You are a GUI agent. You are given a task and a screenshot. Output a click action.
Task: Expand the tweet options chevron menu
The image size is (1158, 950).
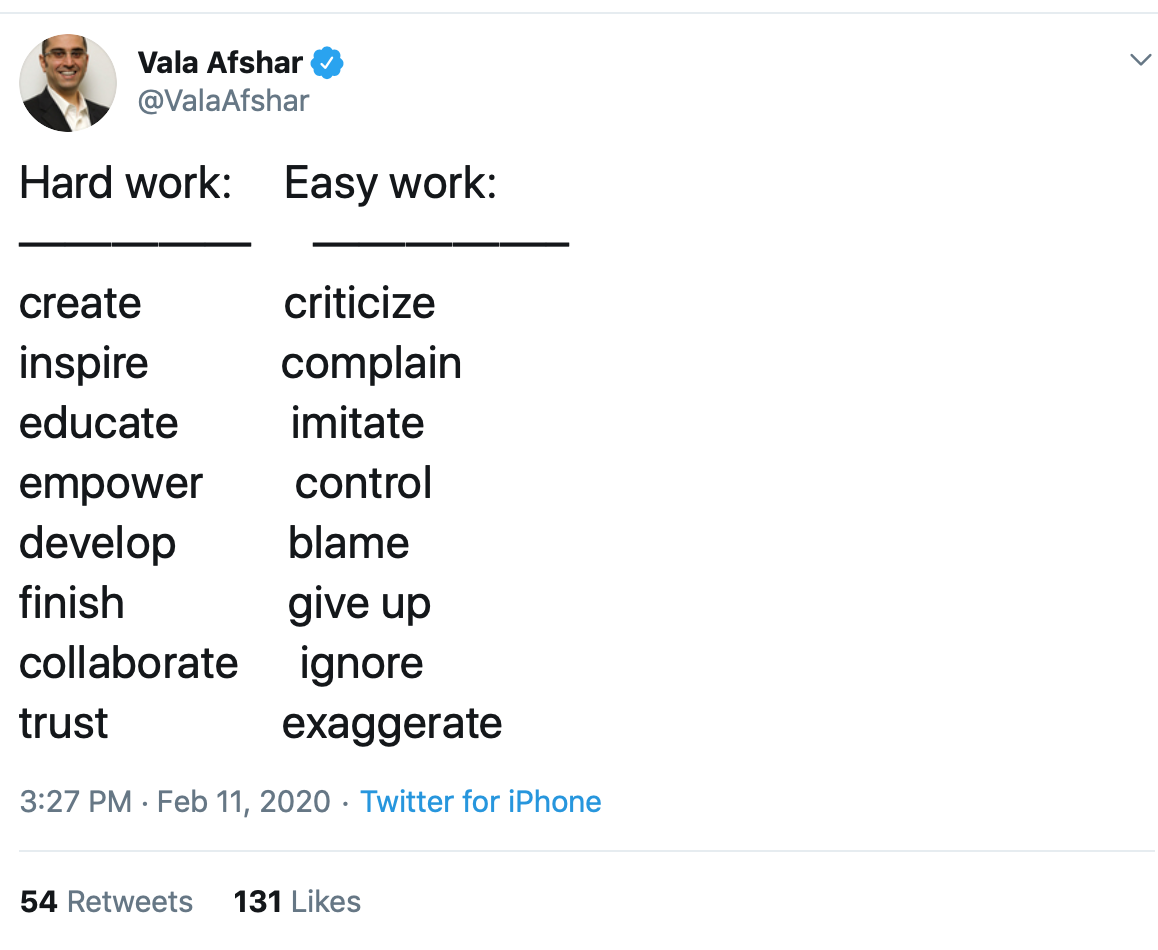tap(1140, 59)
